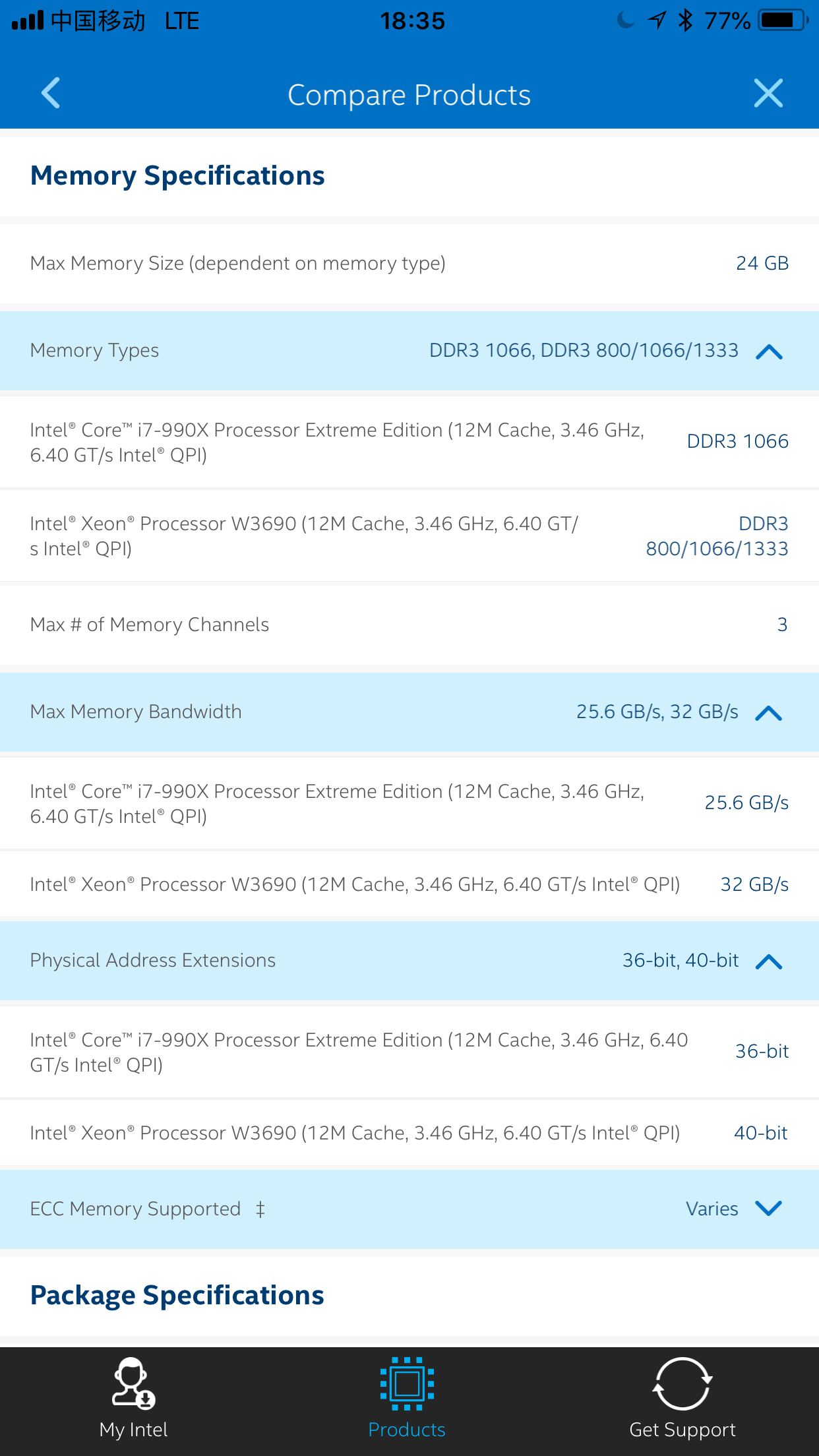Tap the Package Specifications heading
Viewport: 819px width, 1456px height.
177,1295
